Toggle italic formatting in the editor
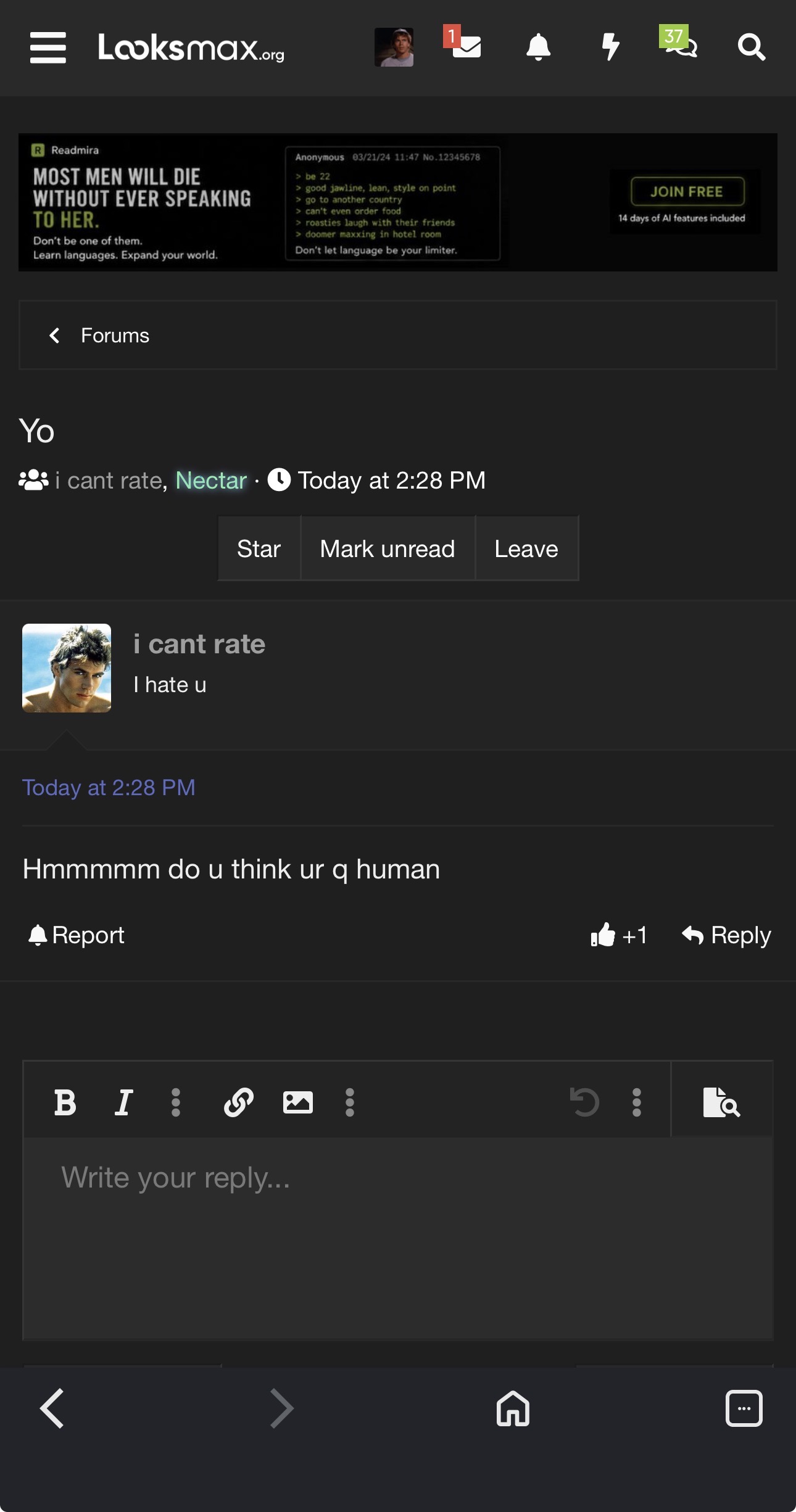 click(123, 1102)
